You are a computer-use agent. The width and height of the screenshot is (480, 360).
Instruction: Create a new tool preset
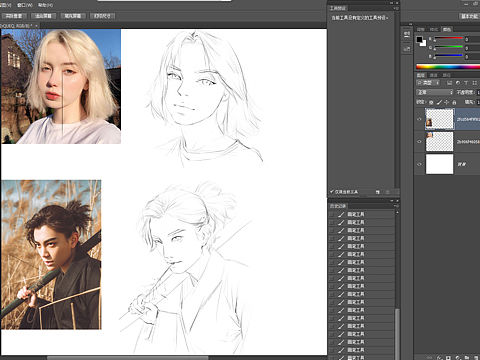[378, 192]
